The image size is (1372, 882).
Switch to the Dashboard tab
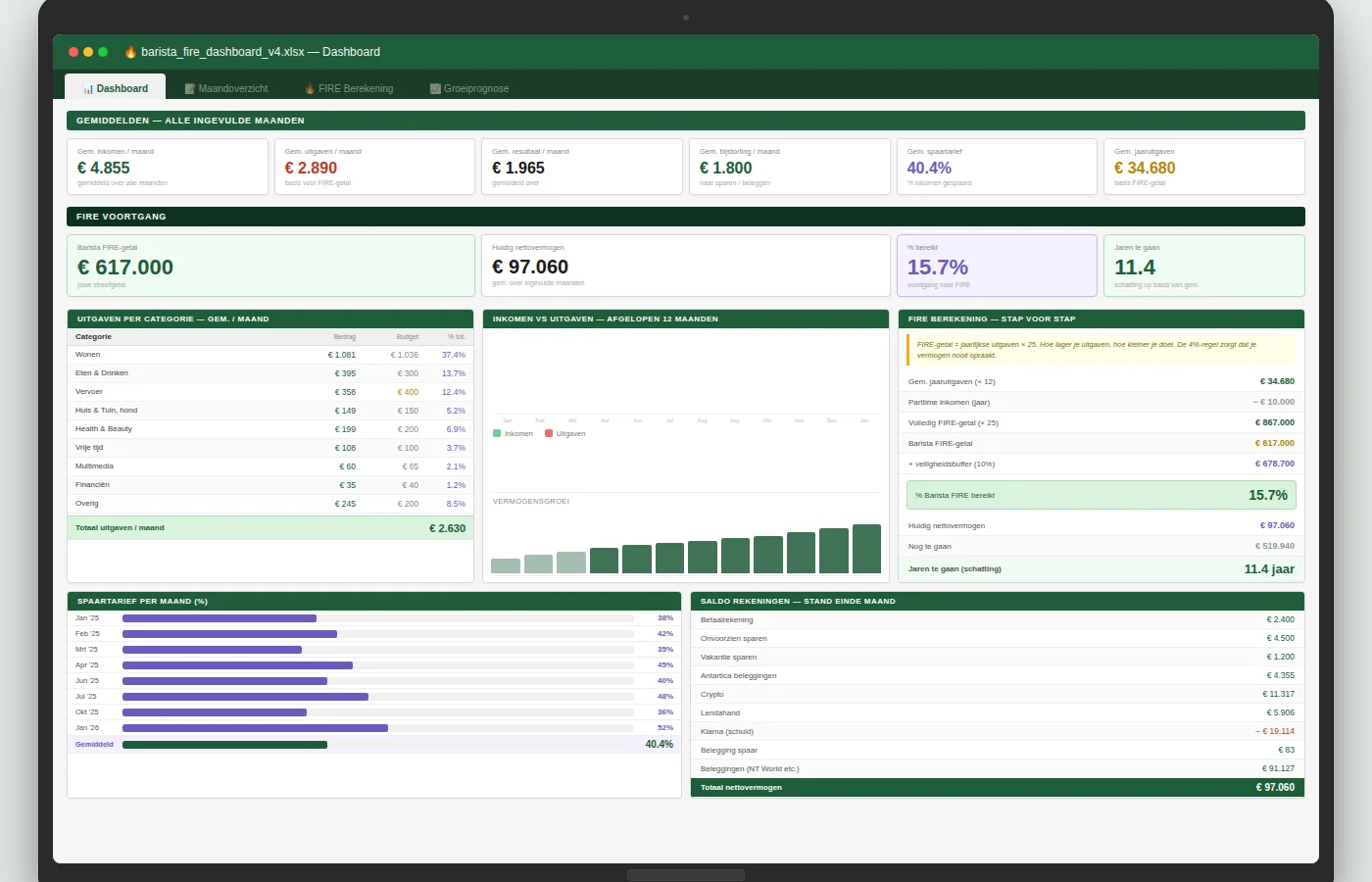(116, 88)
